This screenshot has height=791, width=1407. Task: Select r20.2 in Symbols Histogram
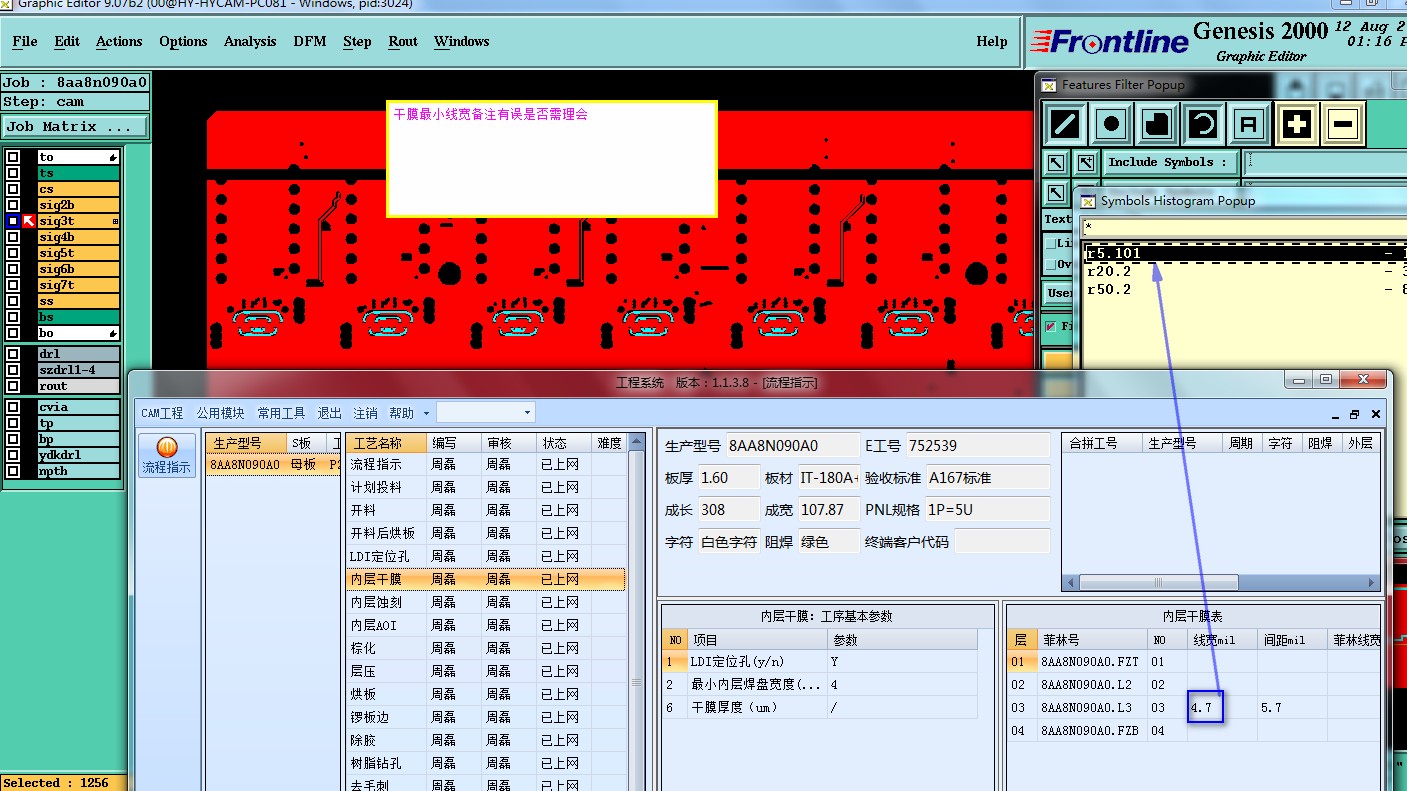coord(1246,271)
